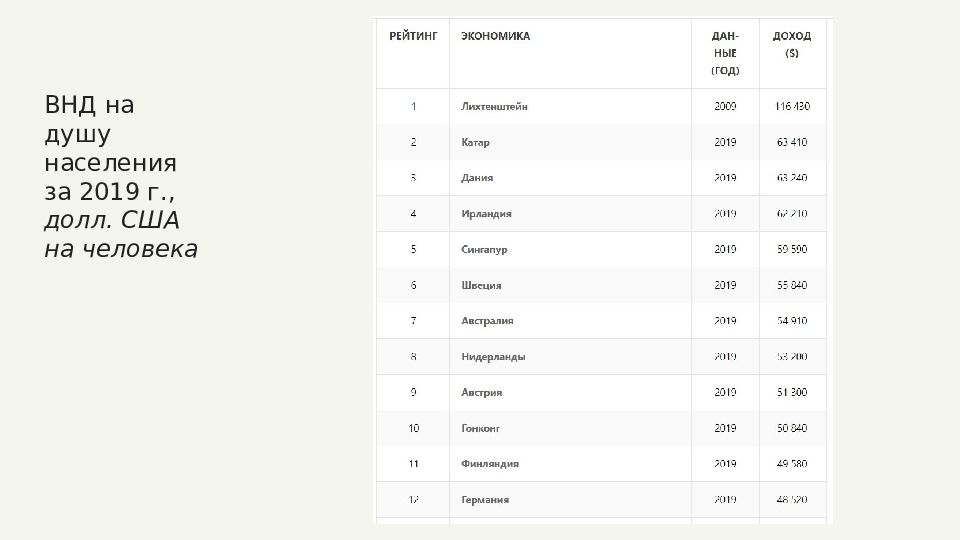Viewport: 960px width, 540px height.
Task: Click the ДОХОД ($) column header
Action: tap(792, 45)
